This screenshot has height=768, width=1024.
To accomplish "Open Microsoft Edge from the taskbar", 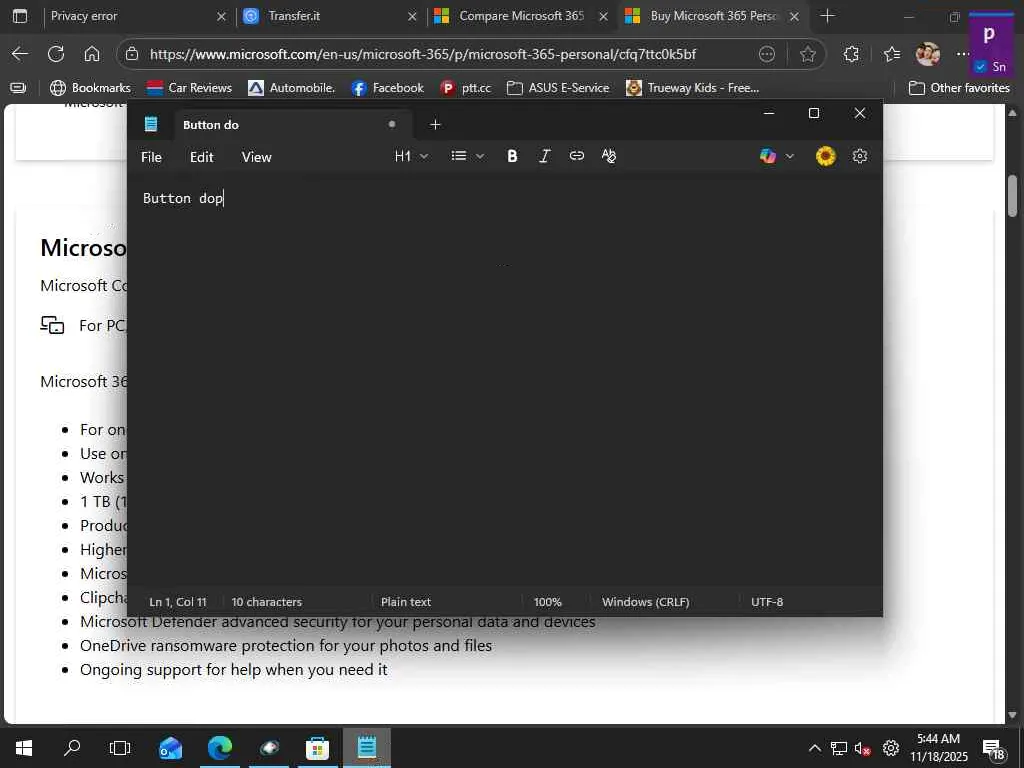I will pos(219,747).
